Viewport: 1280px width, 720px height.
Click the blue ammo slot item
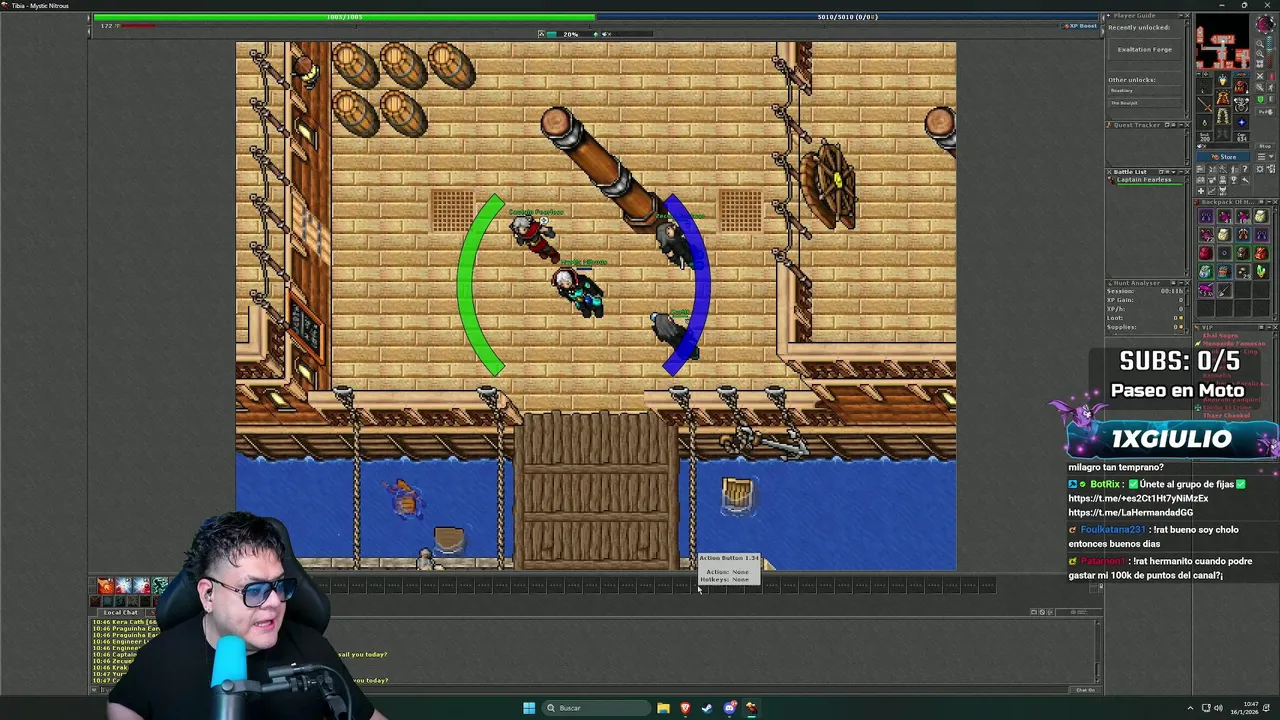(x=1241, y=122)
